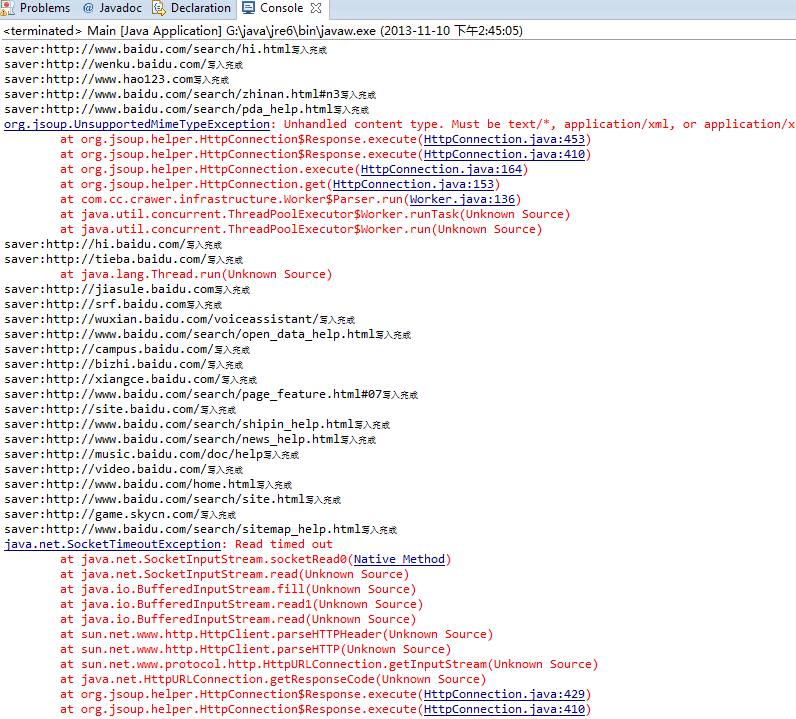Viewport: 796px width, 719px height.
Task: Click line saver:http://hi.baidu.com/
Action: point(113,244)
